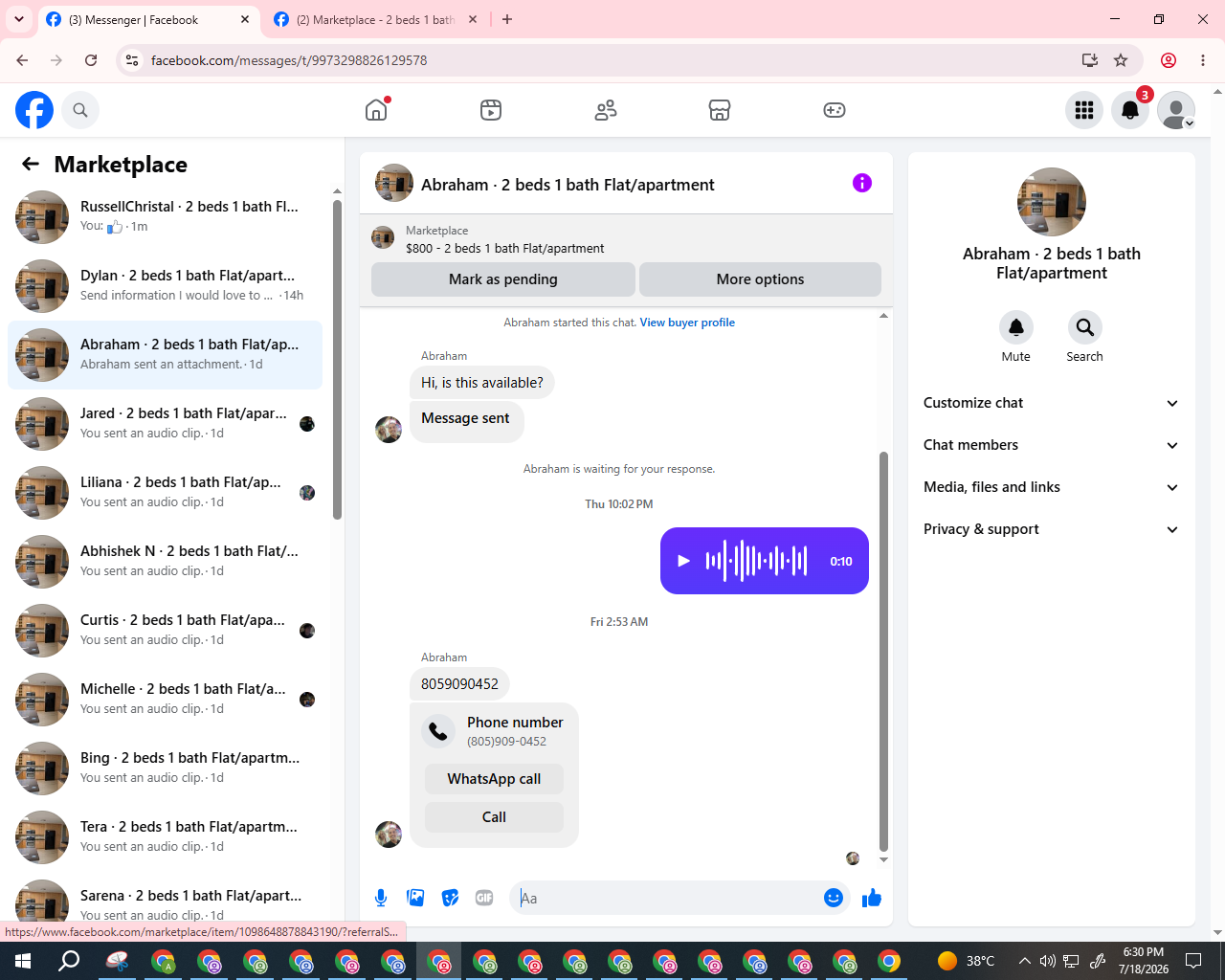The image size is (1225, 980).
Task: Open Abraham's large profile thumbnail
Action: coord(1052,202)
